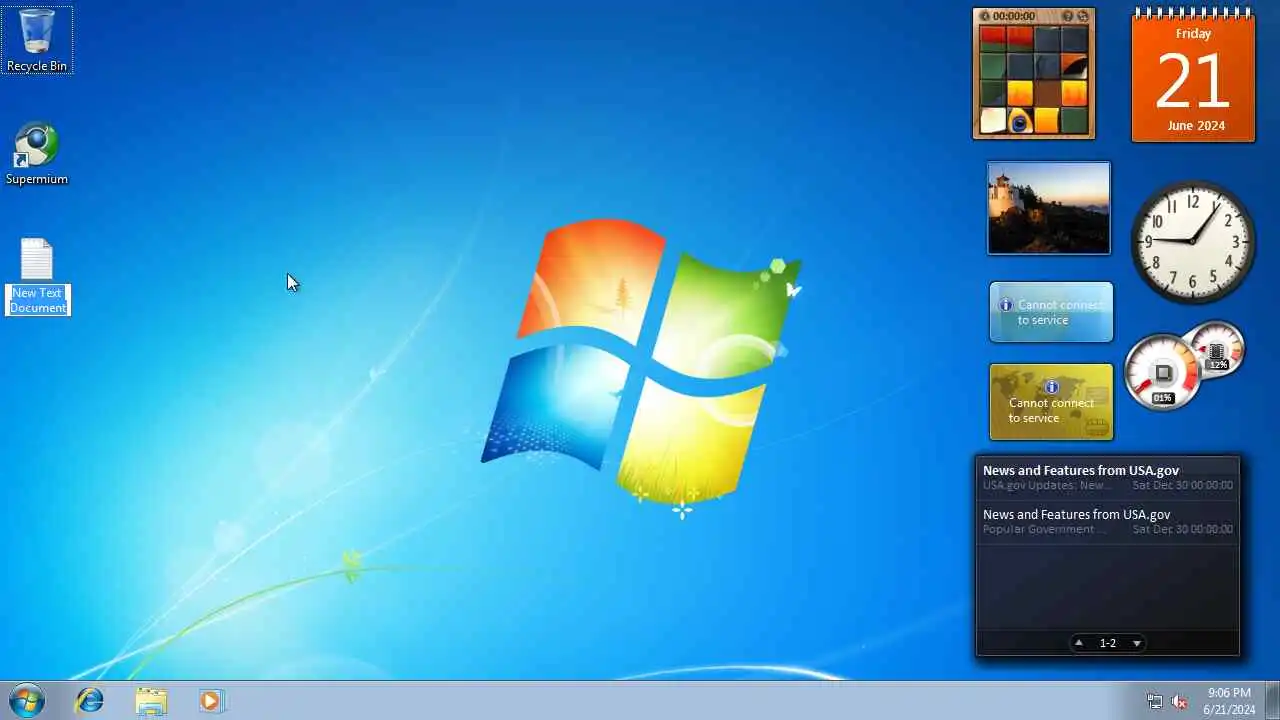Screen dimensions: 1280x720
Task: Launch Internet Explorer from the taskbar
Action: click(x=90, y=701)
